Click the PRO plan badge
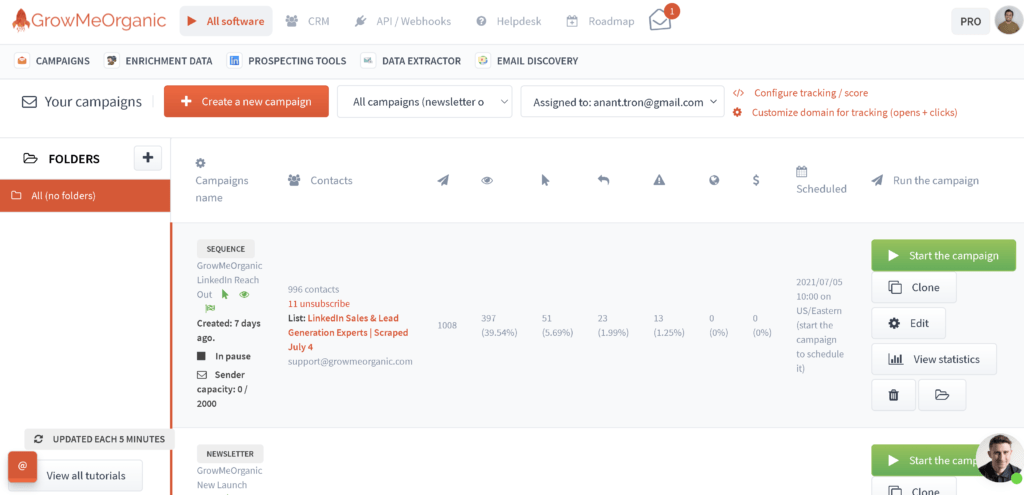The image size is (1024, 495). (970, 21)
